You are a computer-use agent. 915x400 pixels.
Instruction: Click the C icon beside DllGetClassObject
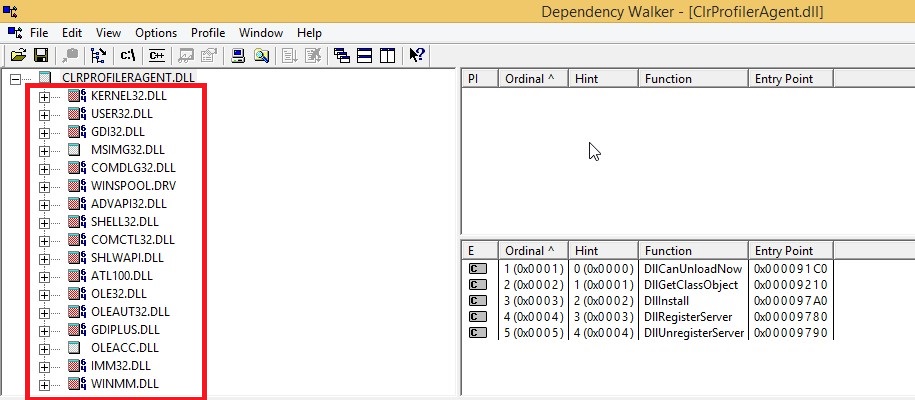(477, 285)
